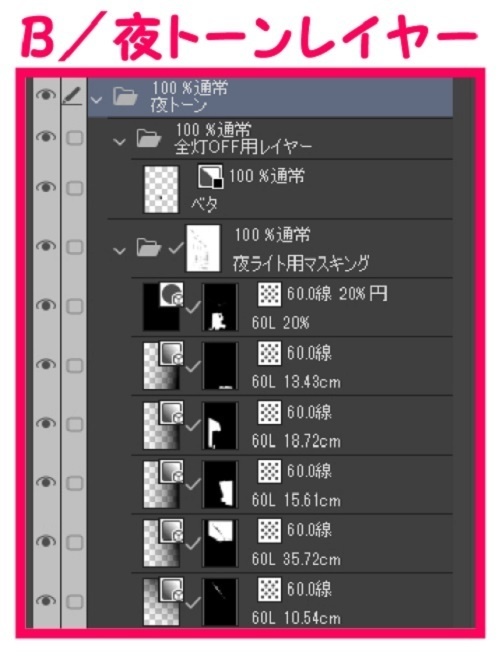Select the layer name 60L 10.54cm

tap(296, 618)
